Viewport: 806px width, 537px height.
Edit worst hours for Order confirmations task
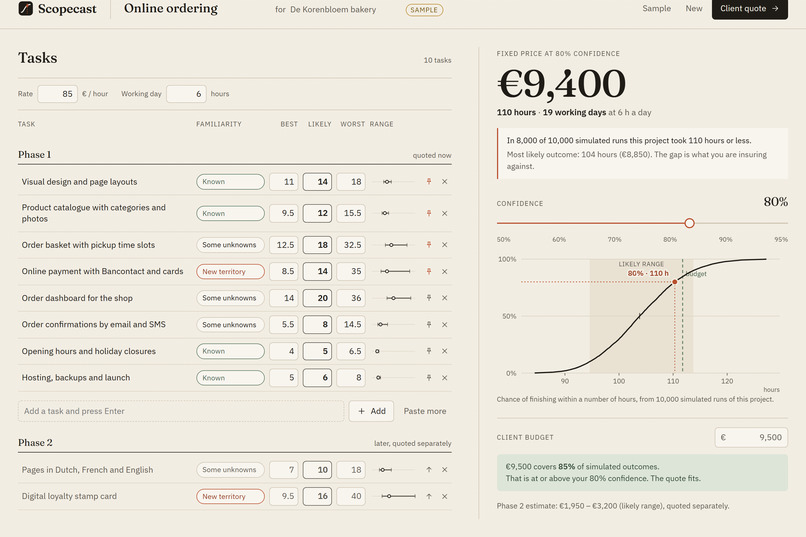pos(351,324)
